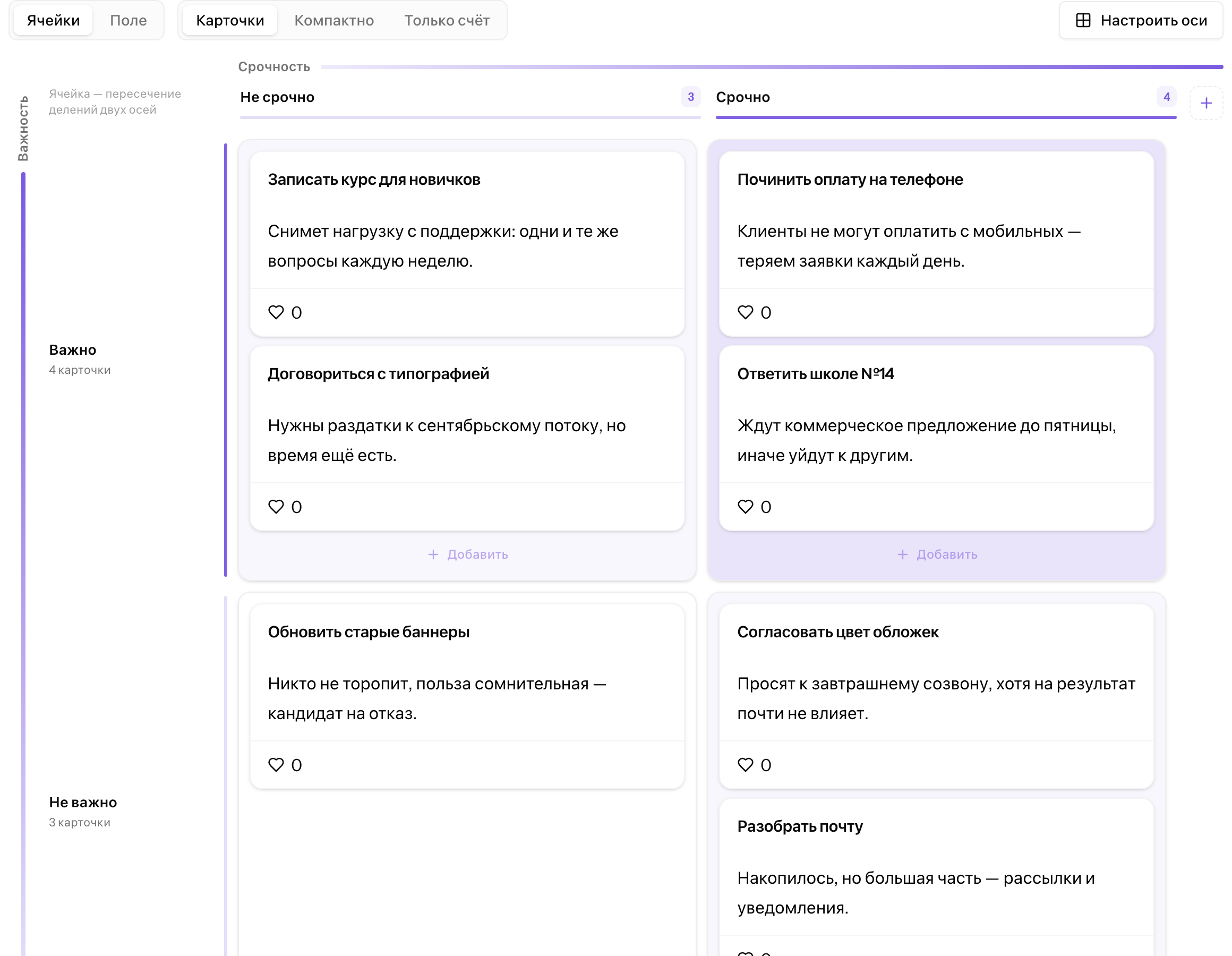Click the 'Срочность' axis label

[x=274, y=66]
